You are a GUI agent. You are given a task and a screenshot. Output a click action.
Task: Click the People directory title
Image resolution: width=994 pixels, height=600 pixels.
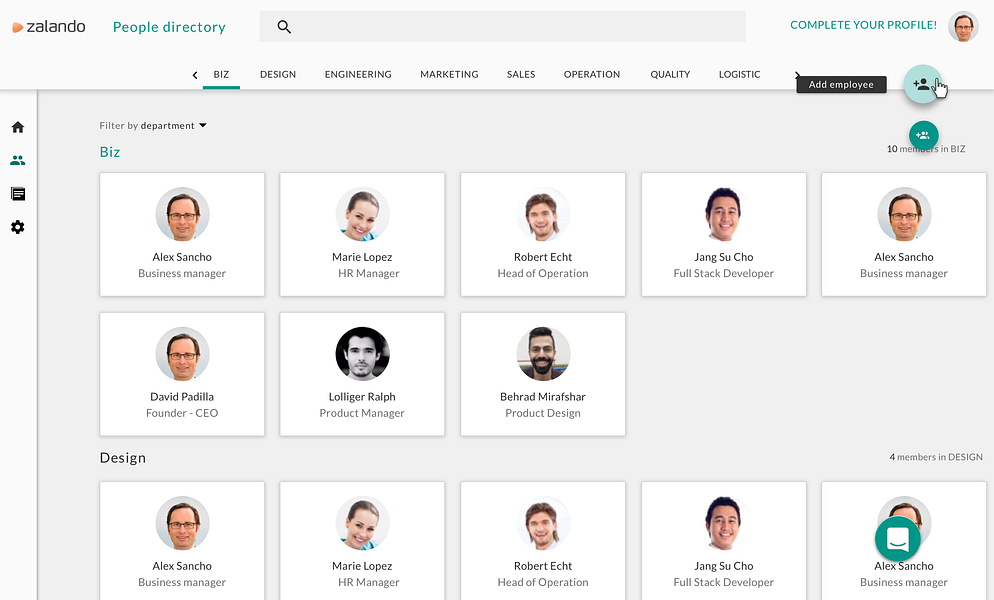[169, 27]
